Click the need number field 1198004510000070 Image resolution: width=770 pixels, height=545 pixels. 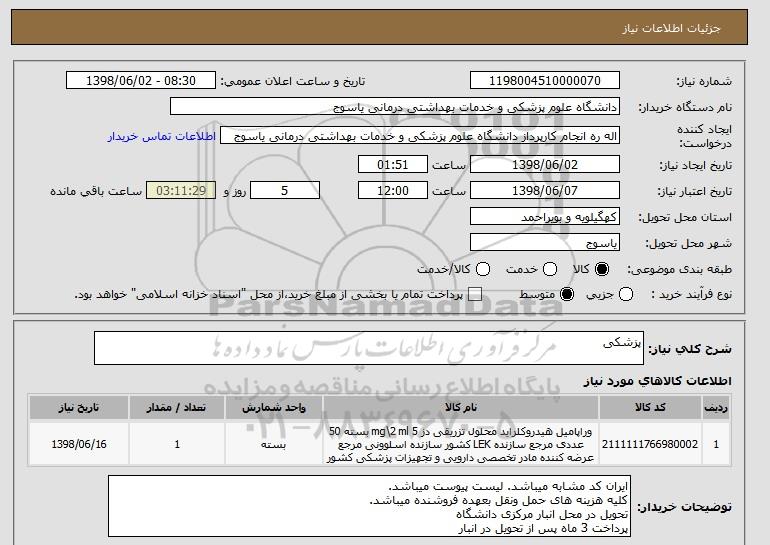tap(545, 81)
